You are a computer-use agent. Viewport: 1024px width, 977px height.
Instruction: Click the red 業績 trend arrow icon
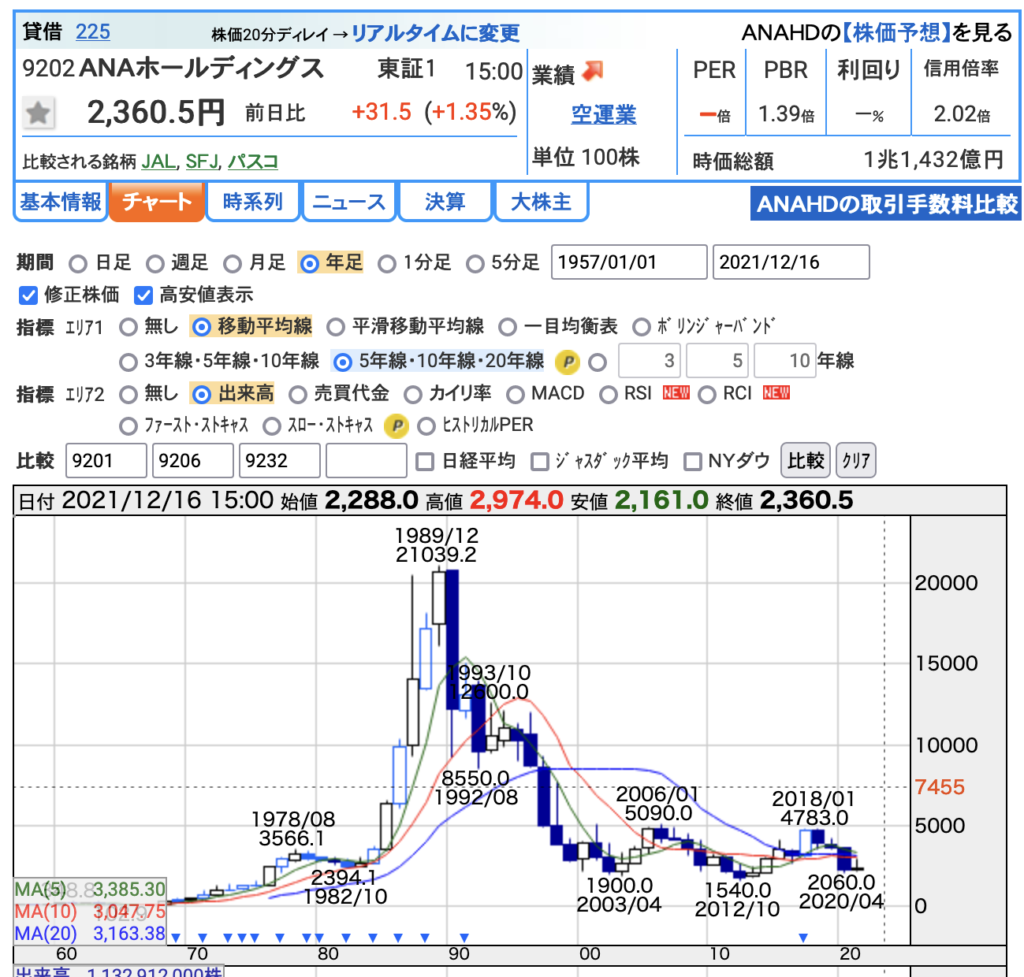tap(592, 71)
